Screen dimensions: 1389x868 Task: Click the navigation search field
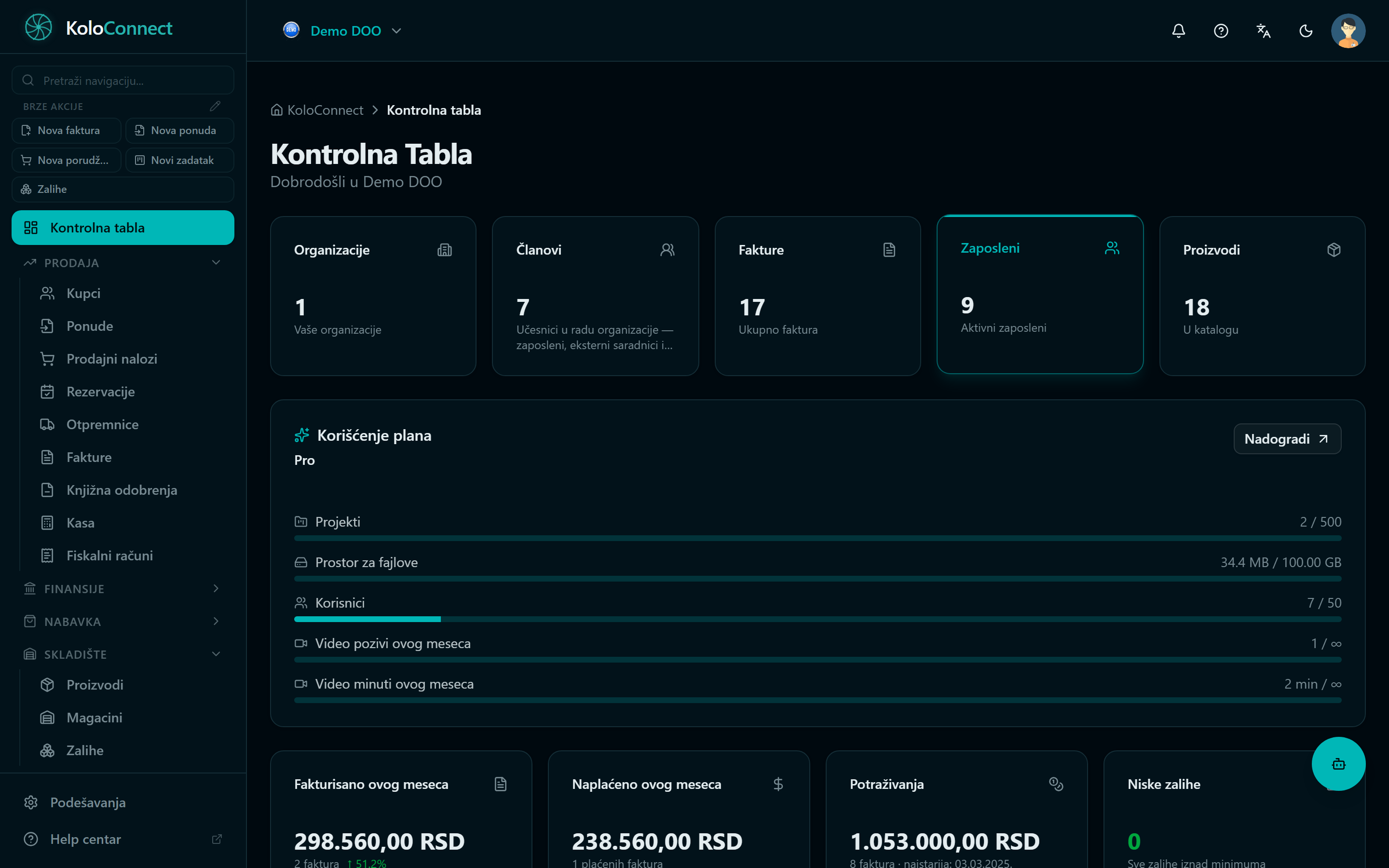coord(123,81)
